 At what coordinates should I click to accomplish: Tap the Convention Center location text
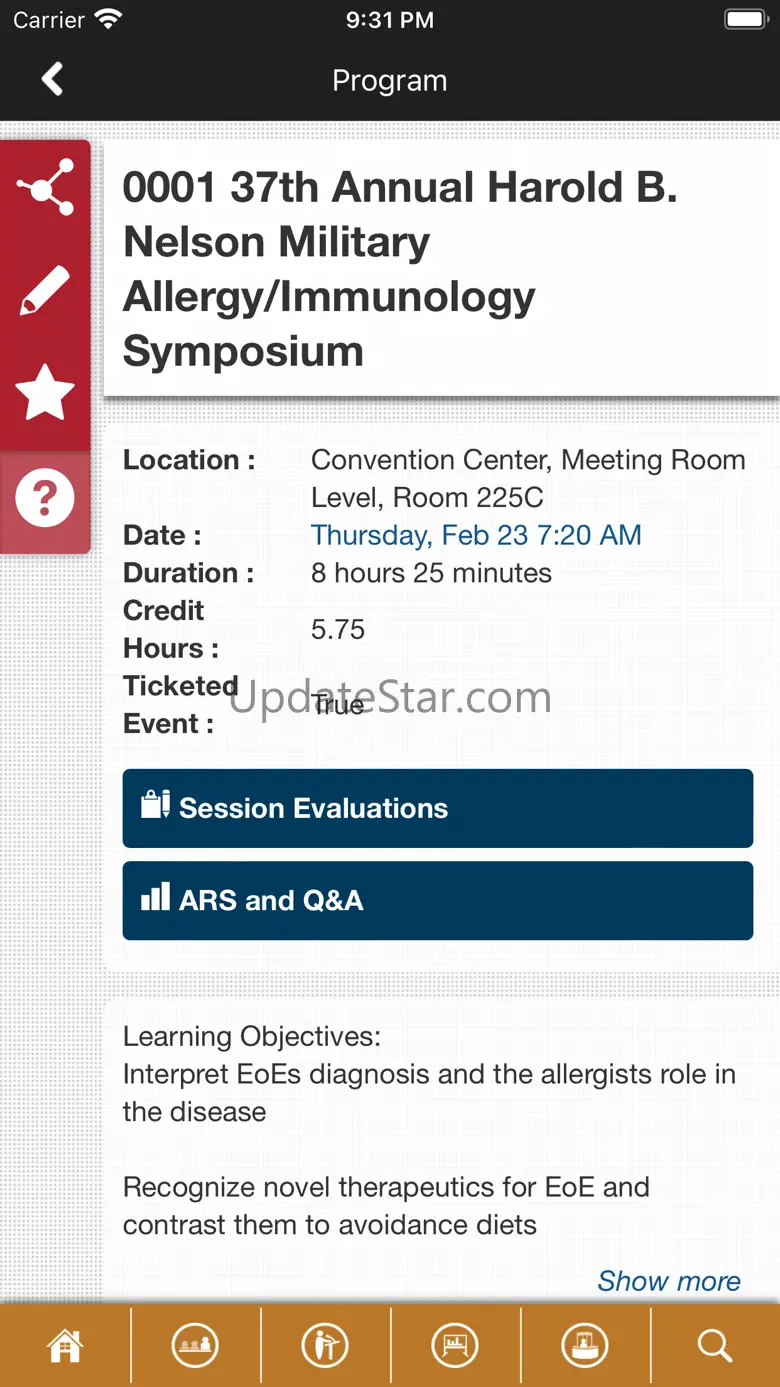click(528, 478)
